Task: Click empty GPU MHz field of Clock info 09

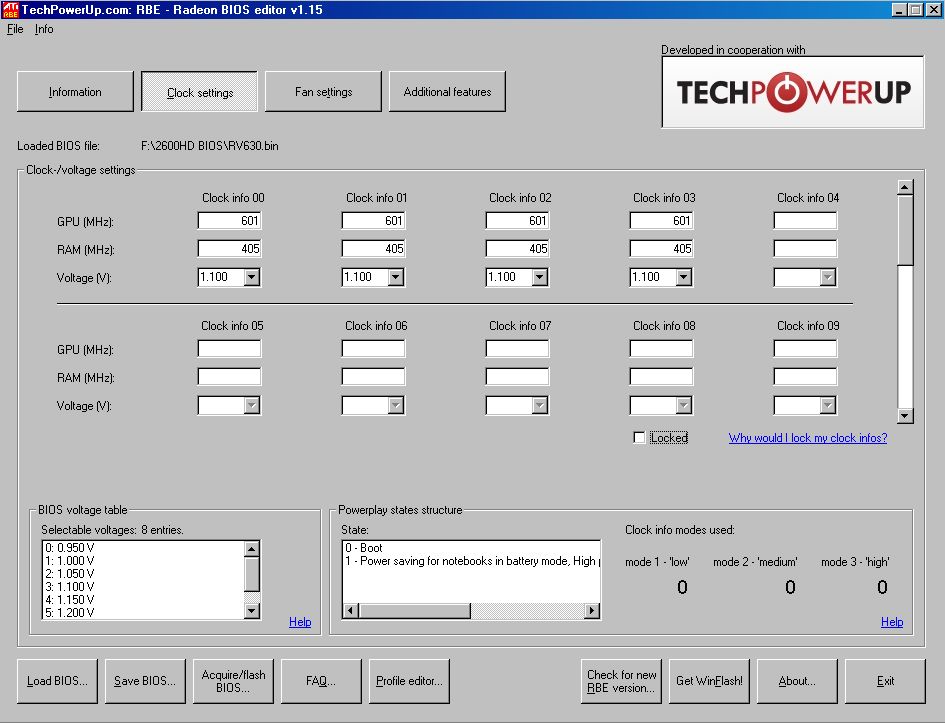Action: [805, 348]
